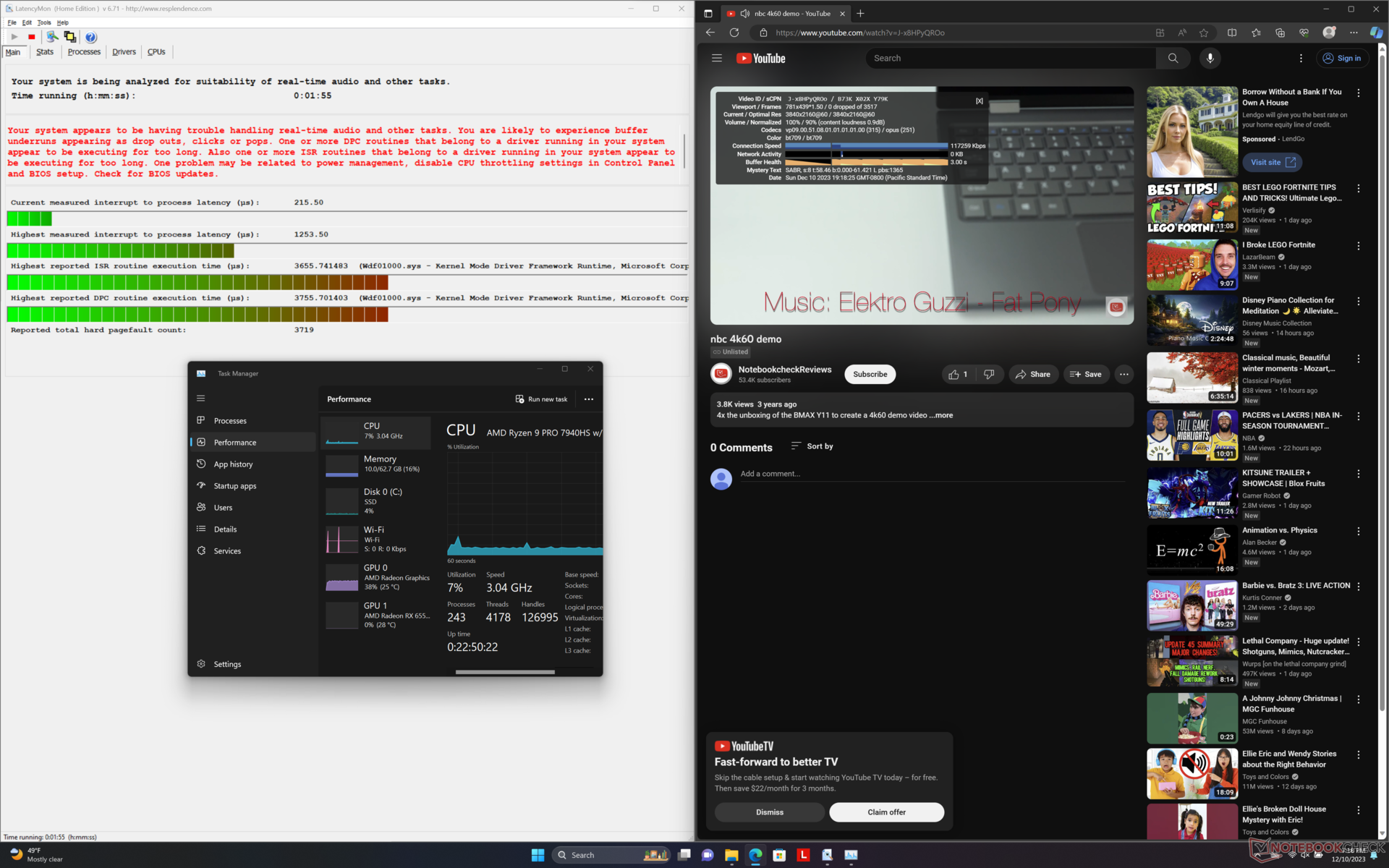Open LatencyMon blue help icon
Viewport: 1389px width, 868px height.
pyautogui.click(x=90, y=37)
